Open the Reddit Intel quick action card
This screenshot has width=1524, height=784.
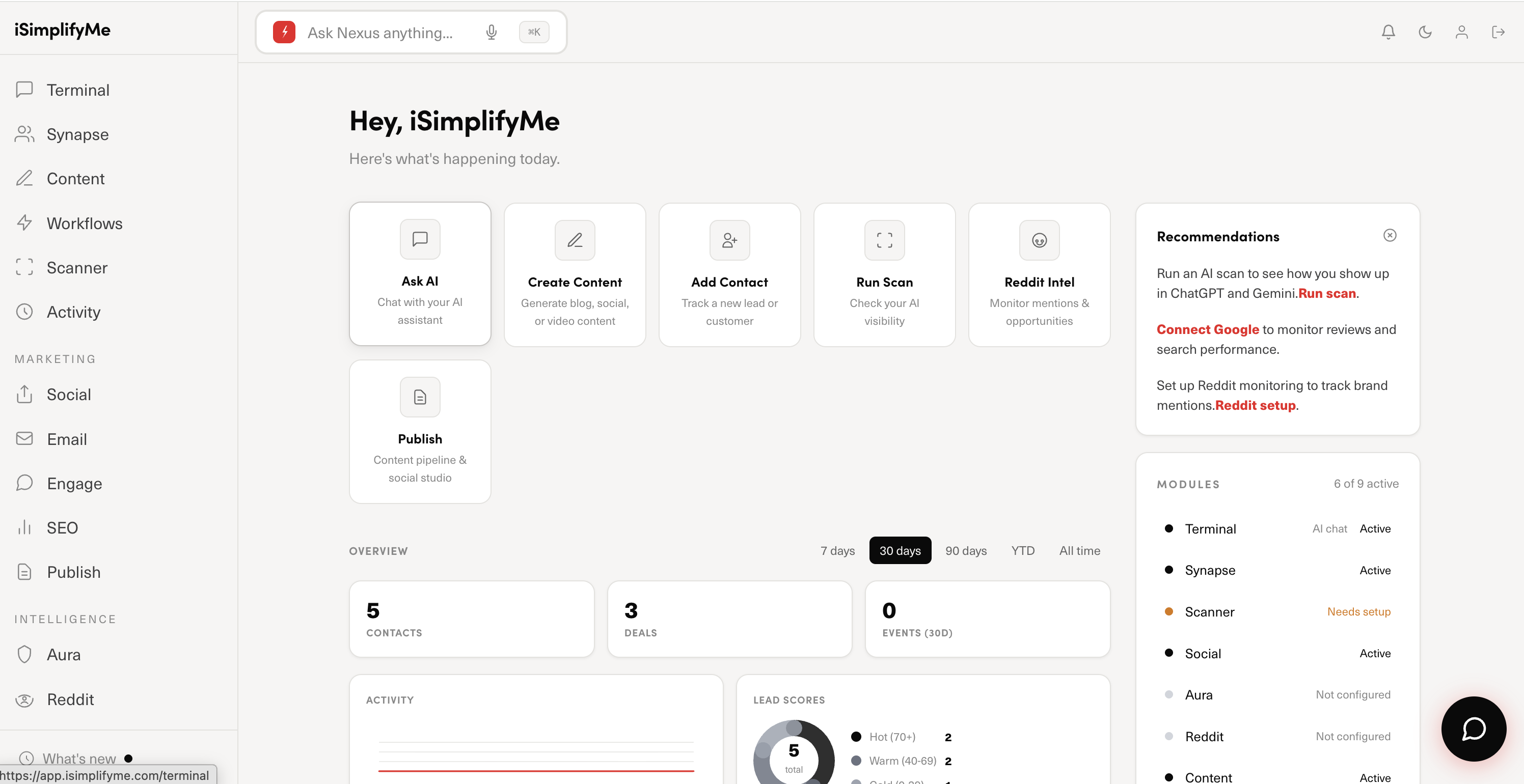[1039, 275]
